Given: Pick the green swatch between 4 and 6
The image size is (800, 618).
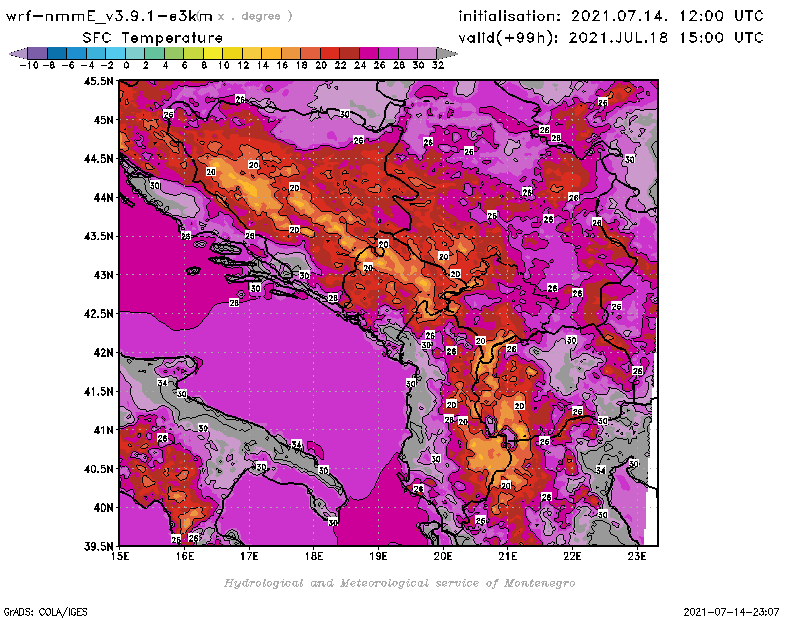Looking at the screenshot, I should [x=174, y=53].
